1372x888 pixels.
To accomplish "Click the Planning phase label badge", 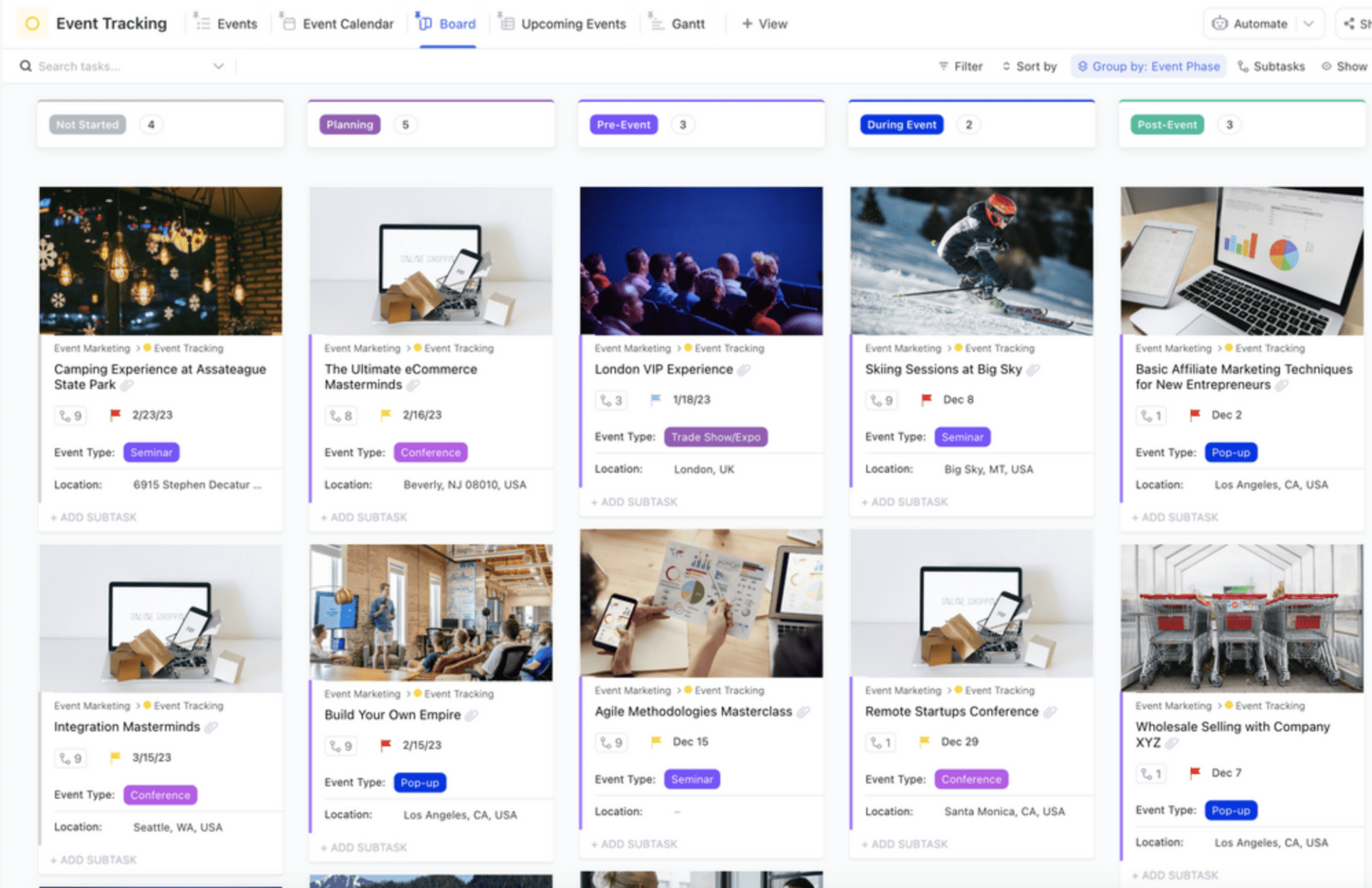I will point(350,124).
